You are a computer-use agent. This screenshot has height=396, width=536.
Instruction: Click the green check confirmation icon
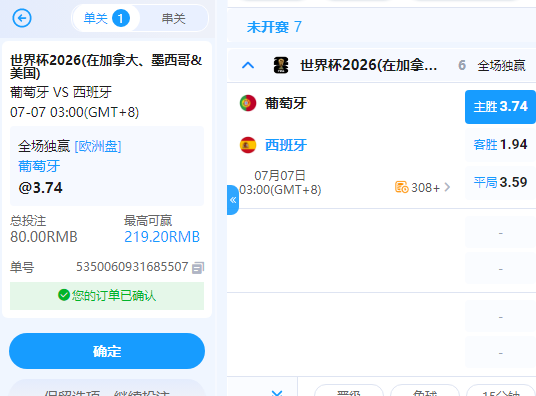[x=64, y=295]
